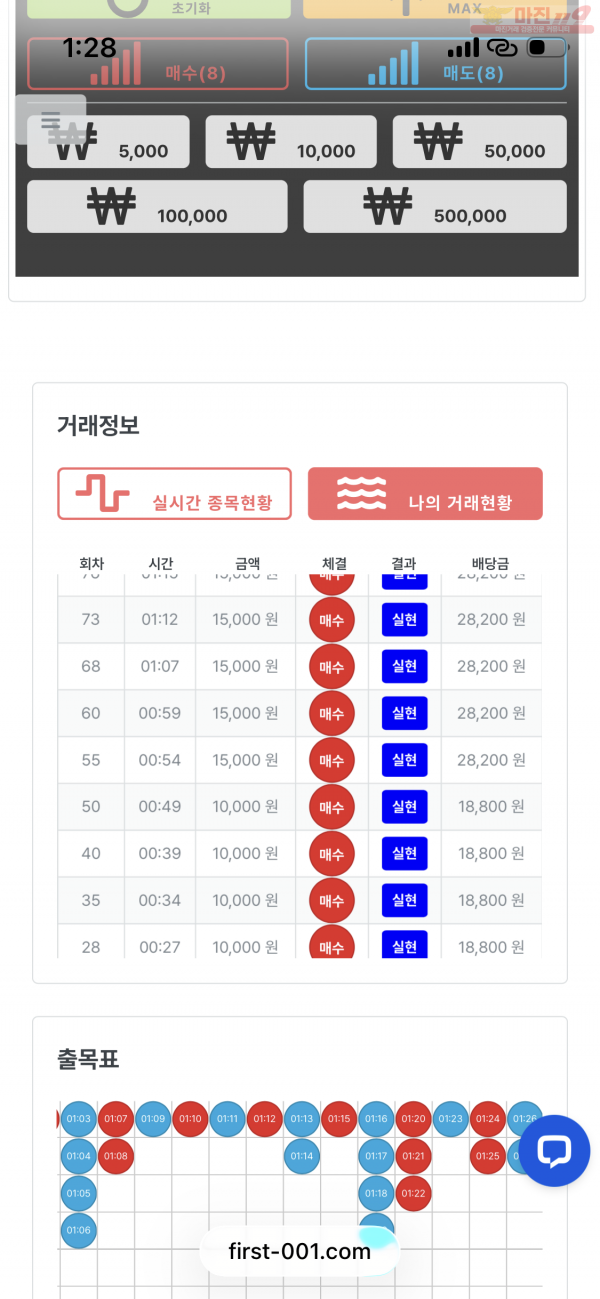
Task: Expand the 결과 column header
Action: point(404,563)
